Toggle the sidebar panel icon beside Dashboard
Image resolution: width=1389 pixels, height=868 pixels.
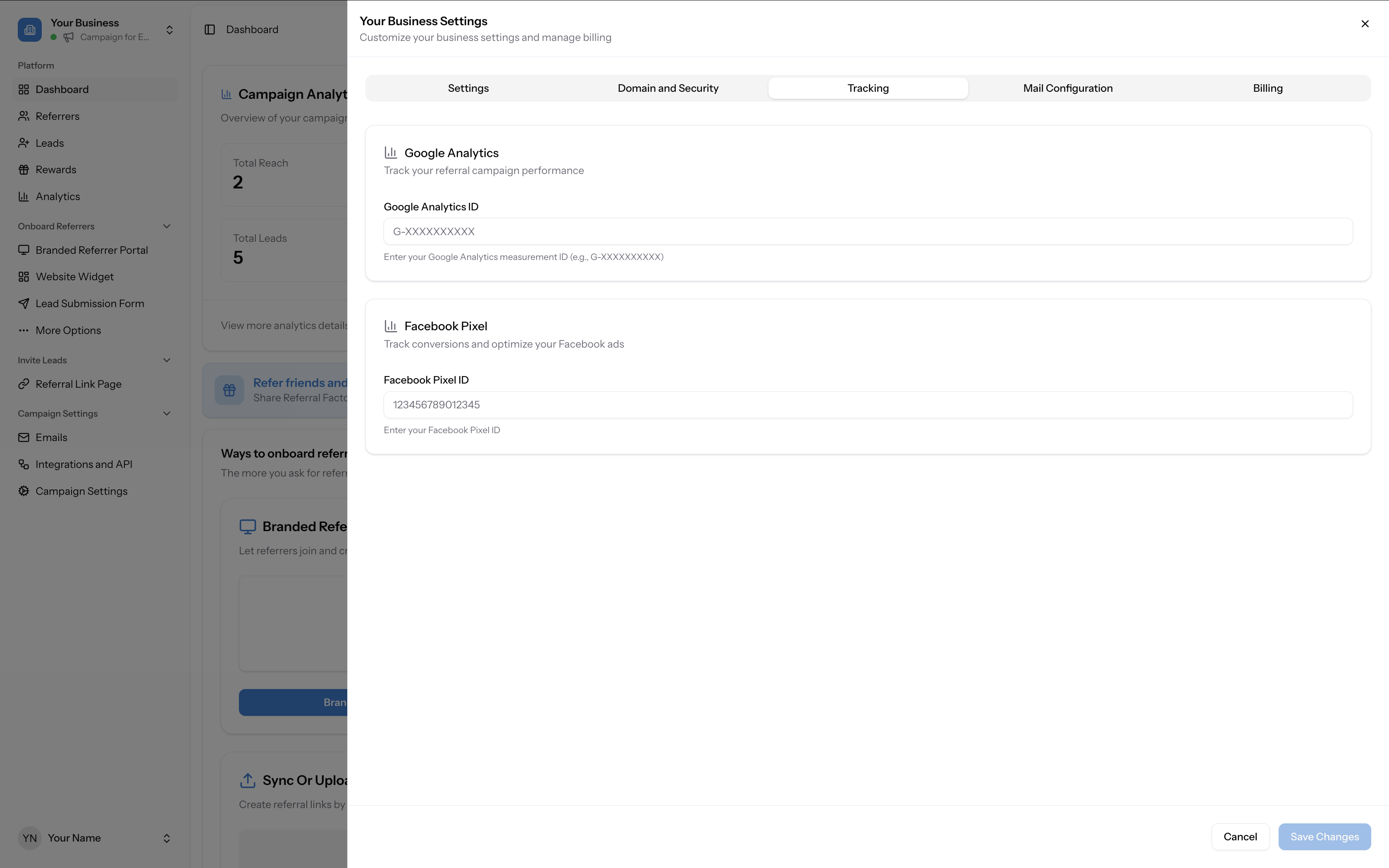pos(210,29)
